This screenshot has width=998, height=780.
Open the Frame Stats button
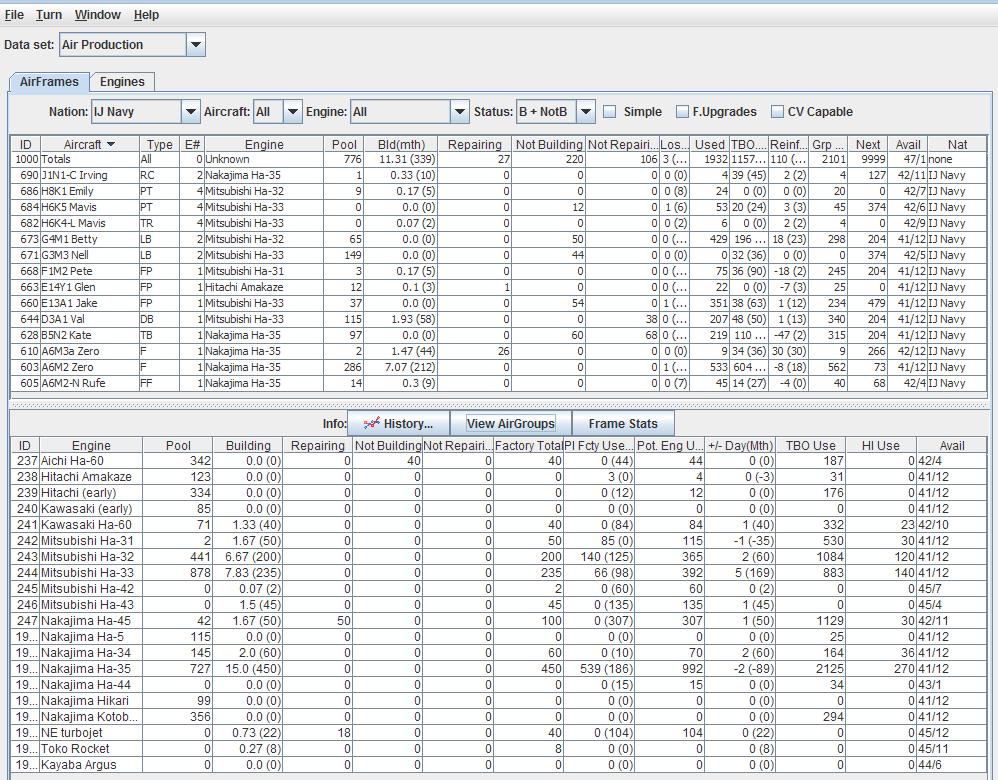point(623,423)
